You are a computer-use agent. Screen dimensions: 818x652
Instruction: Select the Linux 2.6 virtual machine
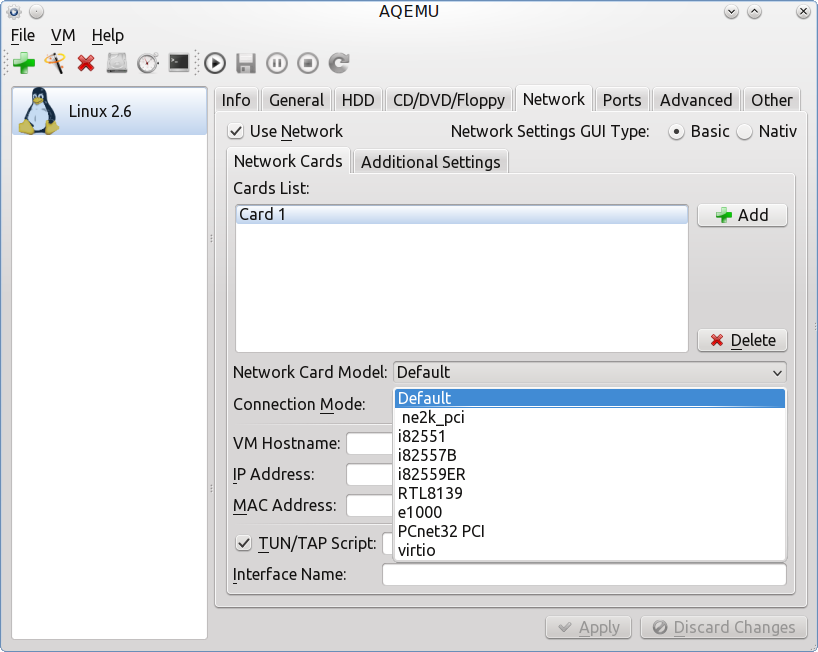110,111
